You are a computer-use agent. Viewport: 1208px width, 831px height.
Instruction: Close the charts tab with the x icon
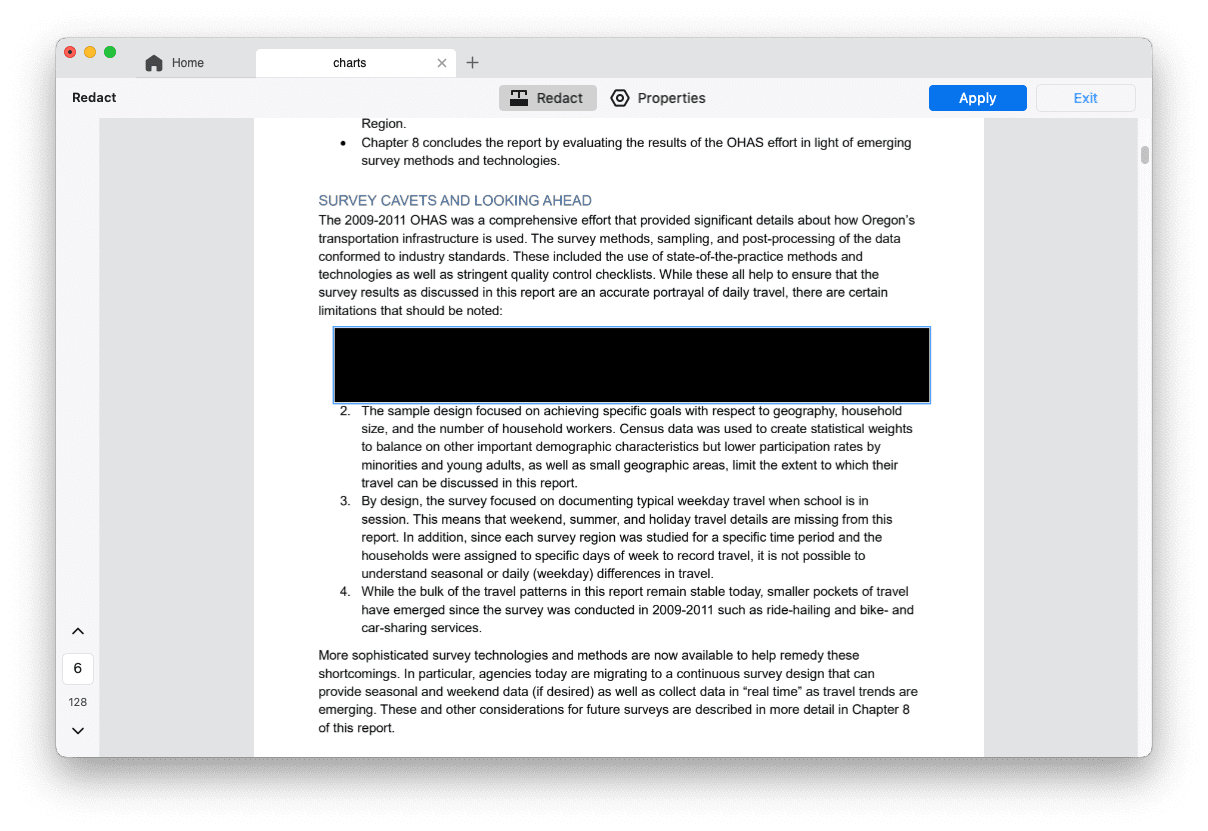(x=441, y=62)
